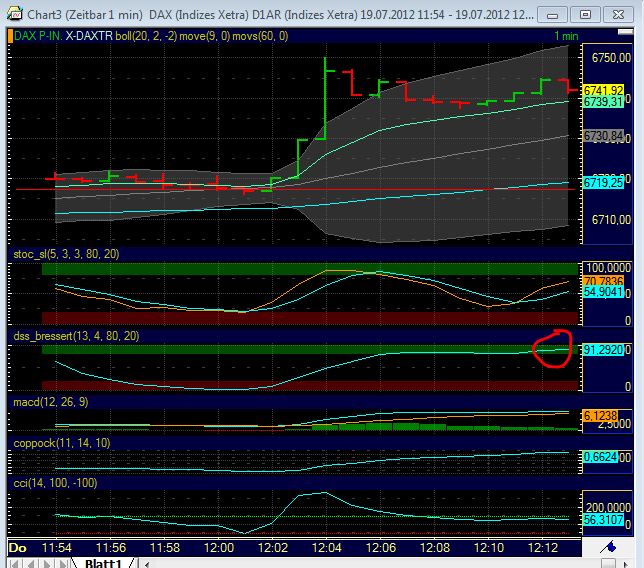Image resolution: width=644 pixels, height=568 pixels.
Task: Click the cci(14, 100, -100) panel title
Action: pos(55,483)
